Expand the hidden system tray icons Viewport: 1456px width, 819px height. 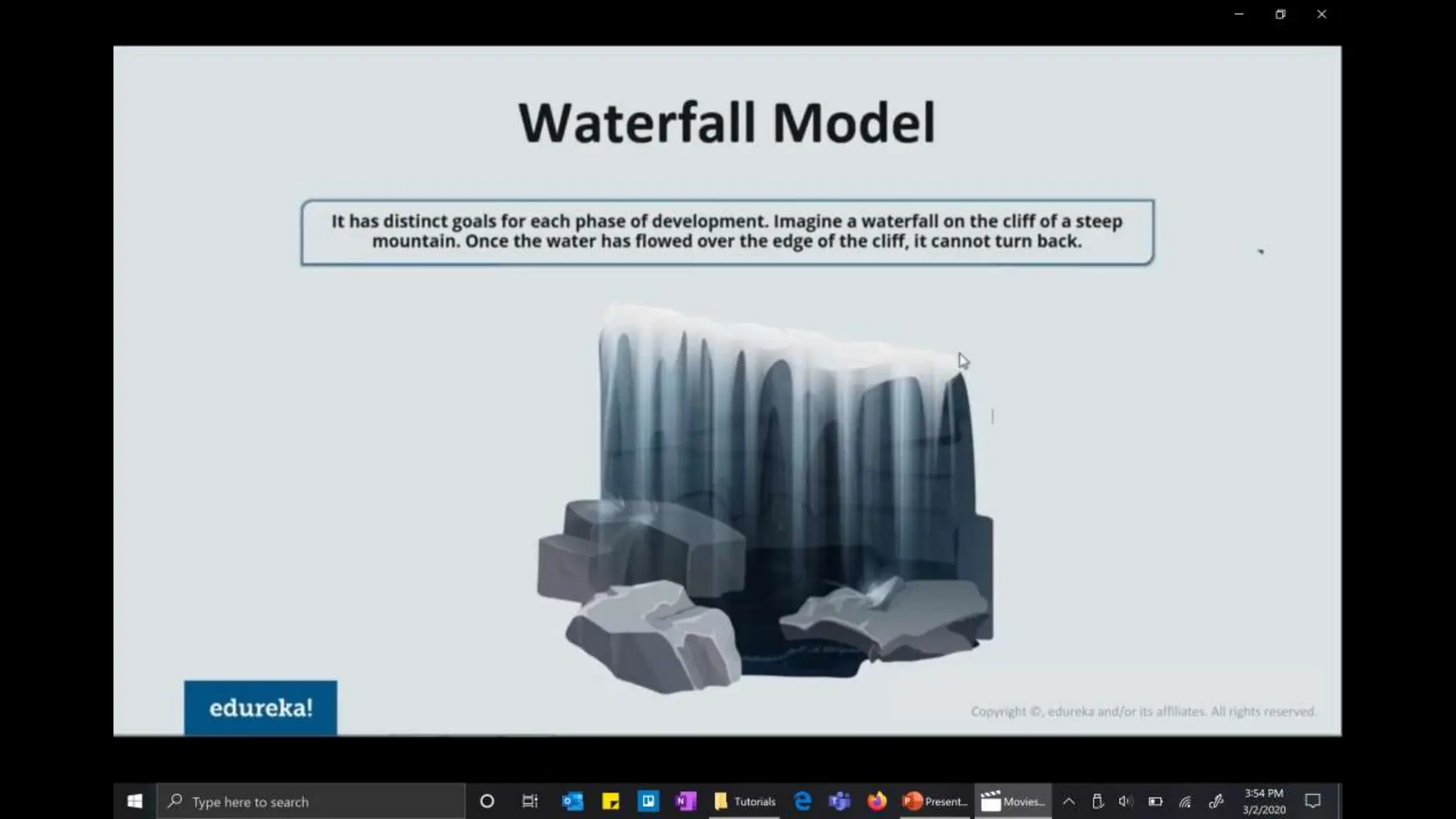click(x=1069, y=801)
